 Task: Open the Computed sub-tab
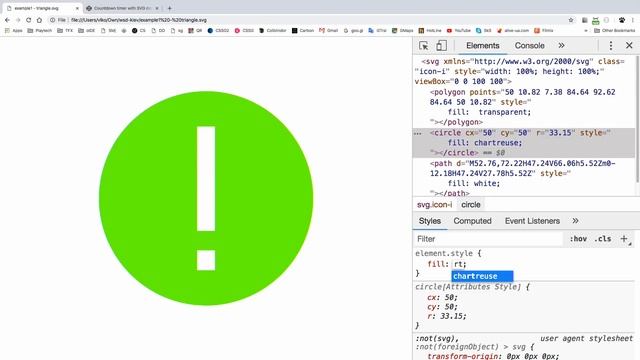click(472, 221)
